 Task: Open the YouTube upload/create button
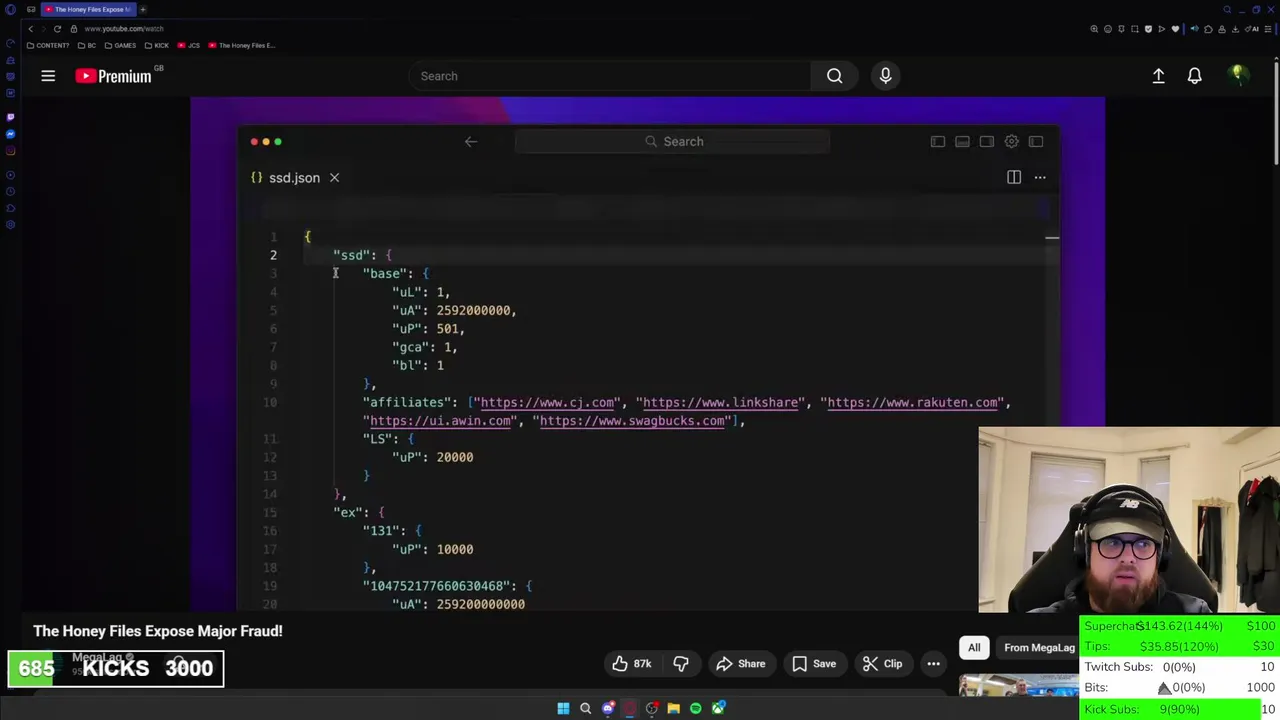click(x=1158, y=76)
